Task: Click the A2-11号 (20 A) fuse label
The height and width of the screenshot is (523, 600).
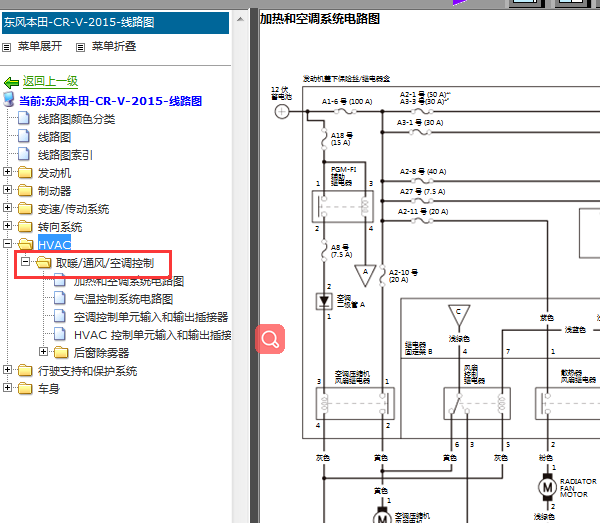Action: [x=423, y=212]
